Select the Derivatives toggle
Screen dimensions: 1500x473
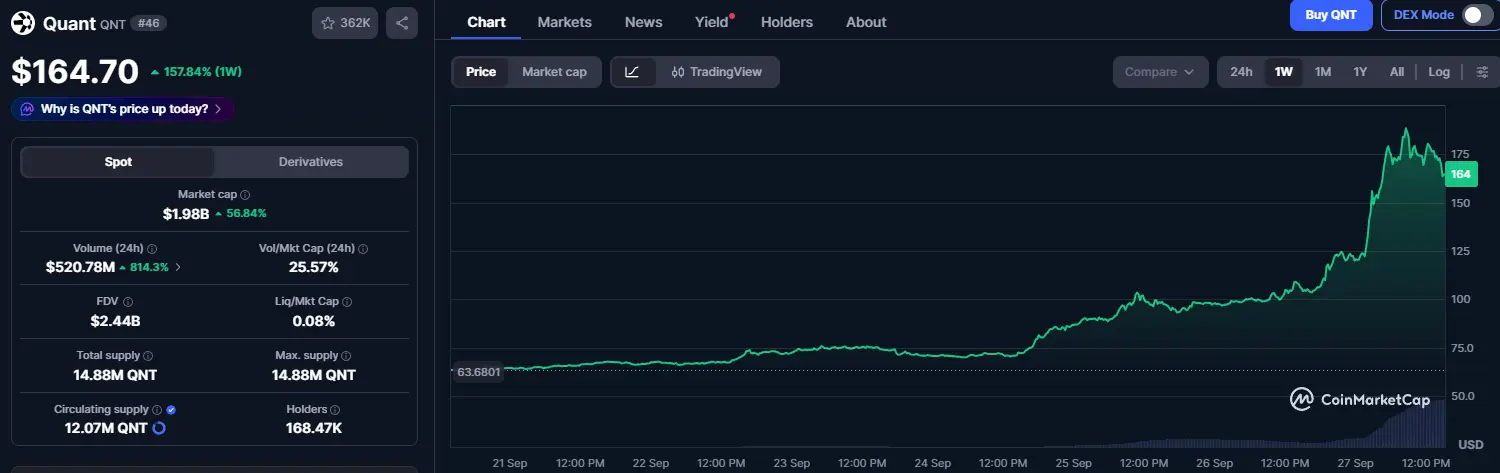(x=311, y=162)
